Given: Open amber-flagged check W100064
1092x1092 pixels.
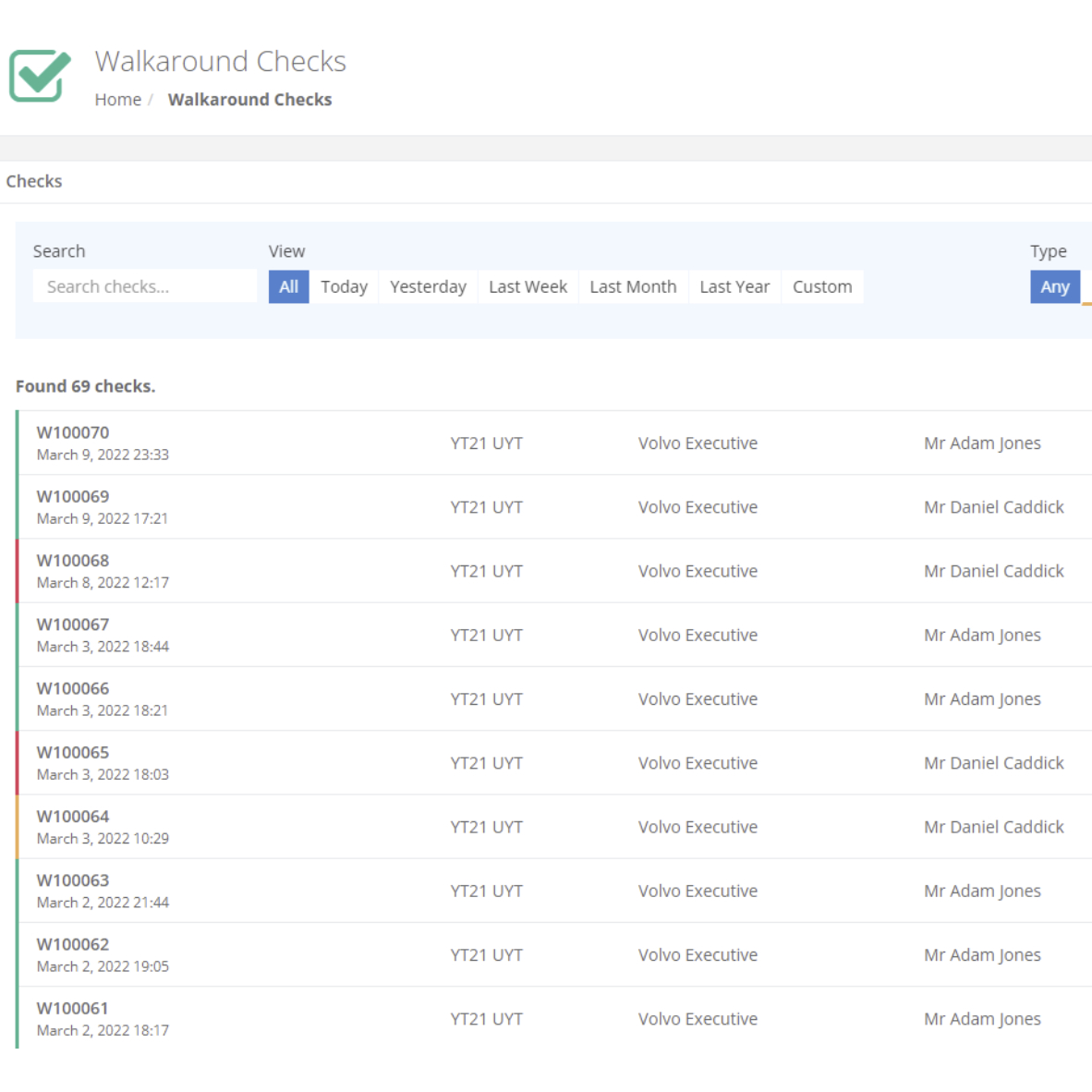Looking at the screenshot, I should pos(553,827).
